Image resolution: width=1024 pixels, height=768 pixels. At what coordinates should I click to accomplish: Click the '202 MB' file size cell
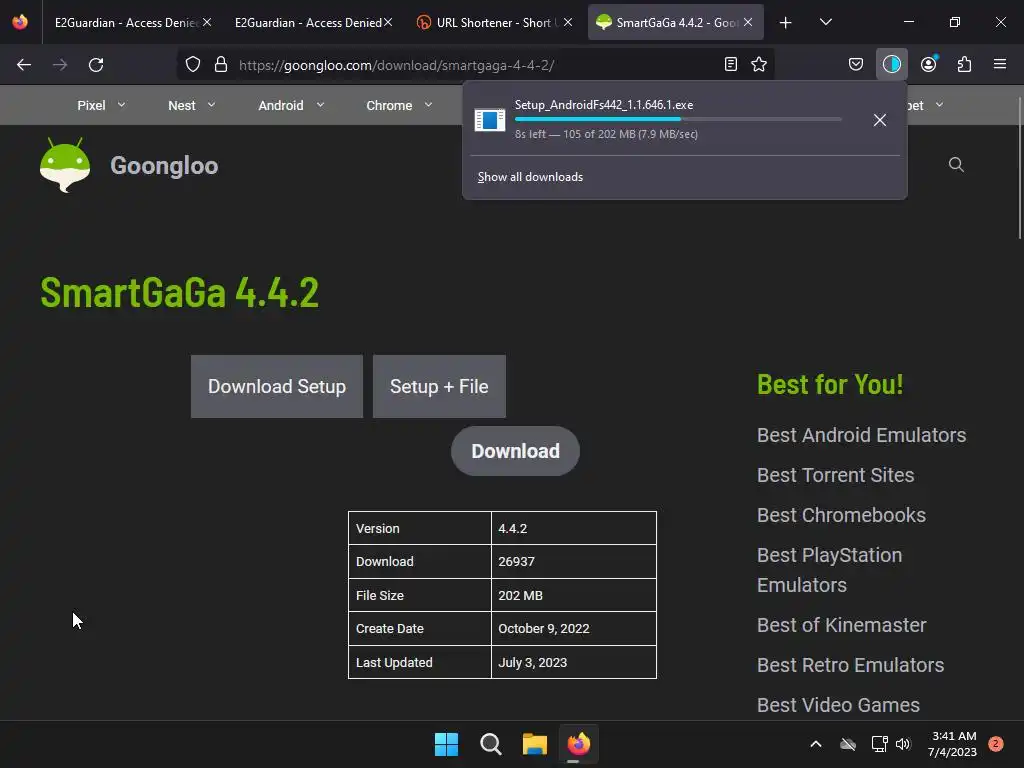pyautogui.click(x=573, y=596)
